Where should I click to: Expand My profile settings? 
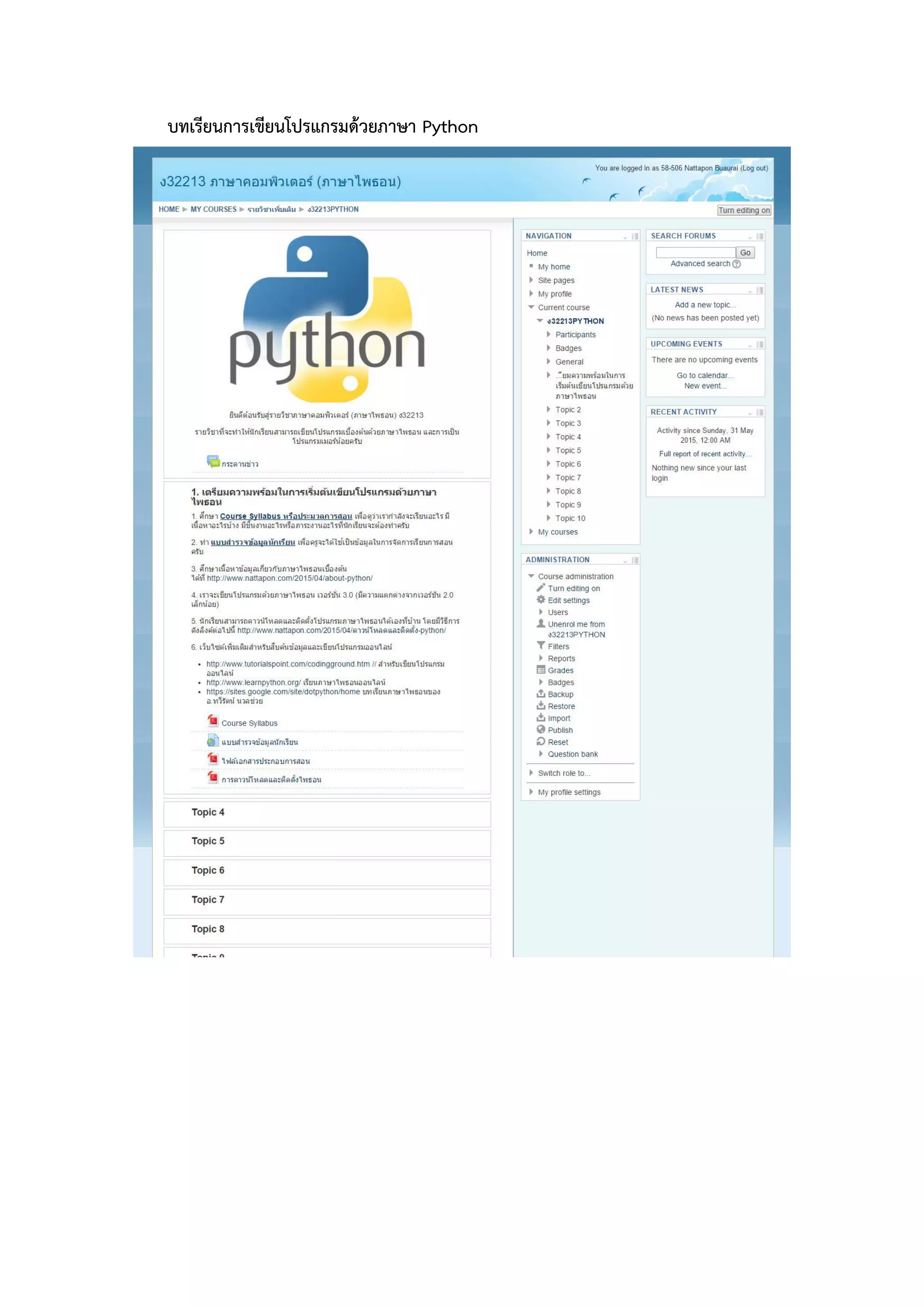click(x=531, y=792)
